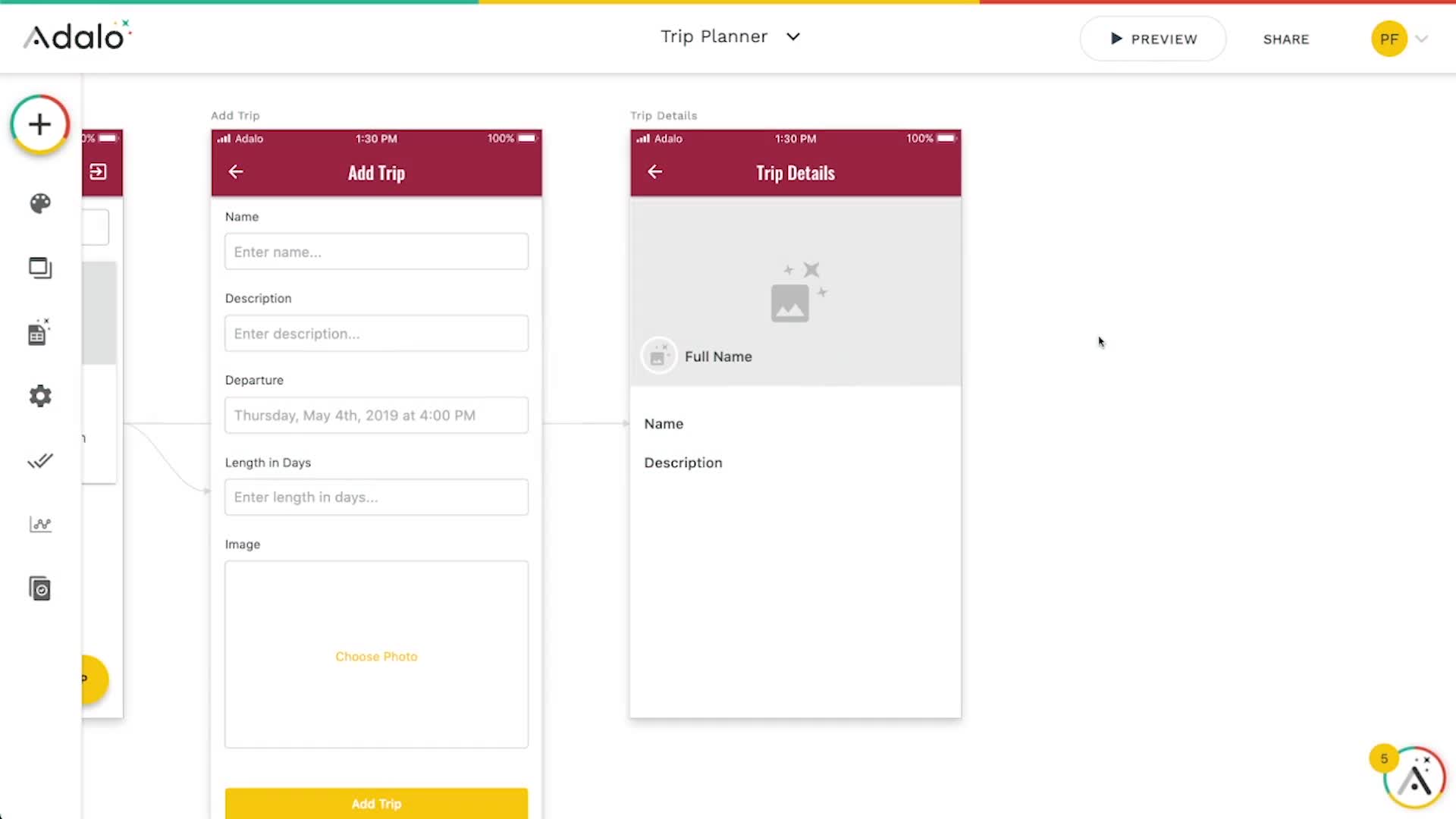Open the Version history icon
The image size is (1456, 819).
[40, 589]
